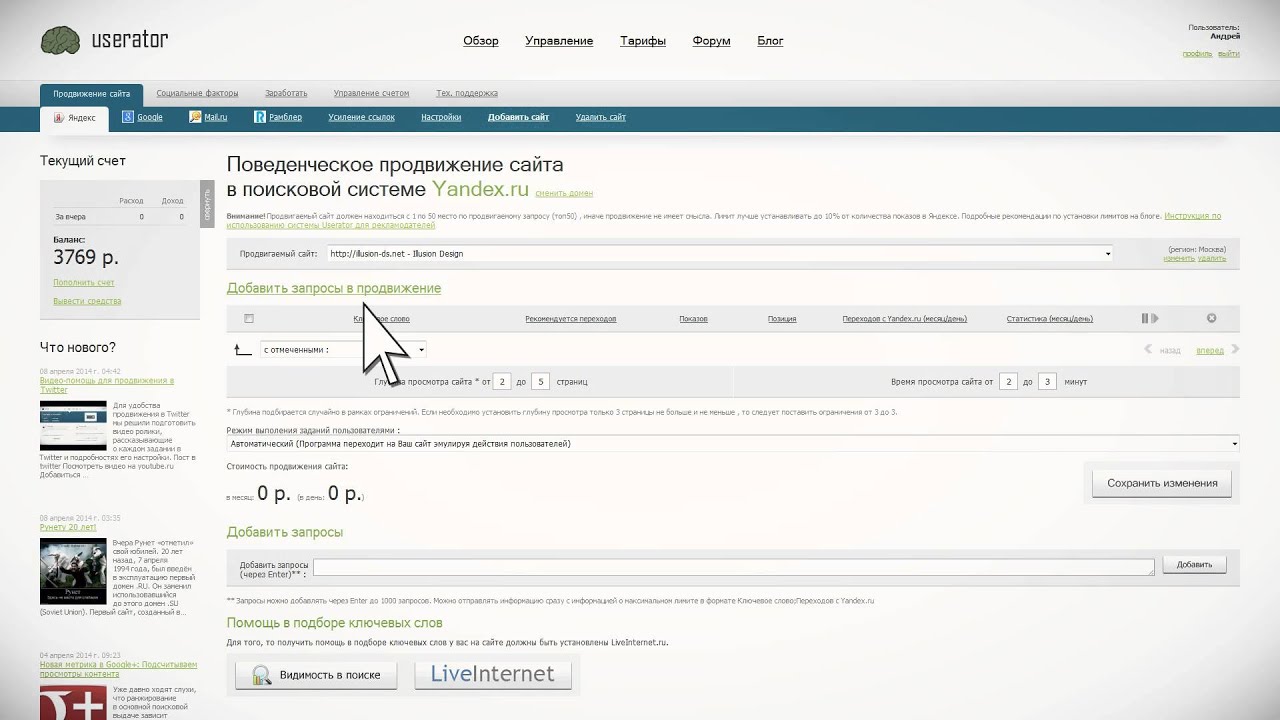Viewport: 1280px width, 720px height.
Task: Open the Блог menu
Action: pos(770,41)
